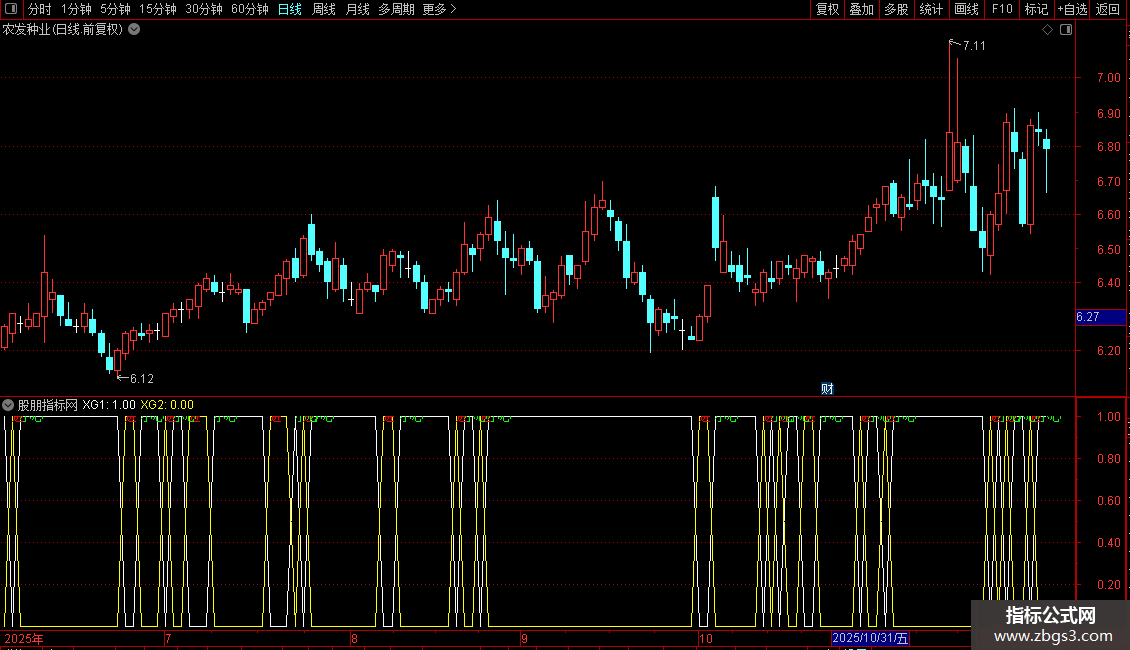
Task: Select the 30分钟 period
Action: click(204, 9)
